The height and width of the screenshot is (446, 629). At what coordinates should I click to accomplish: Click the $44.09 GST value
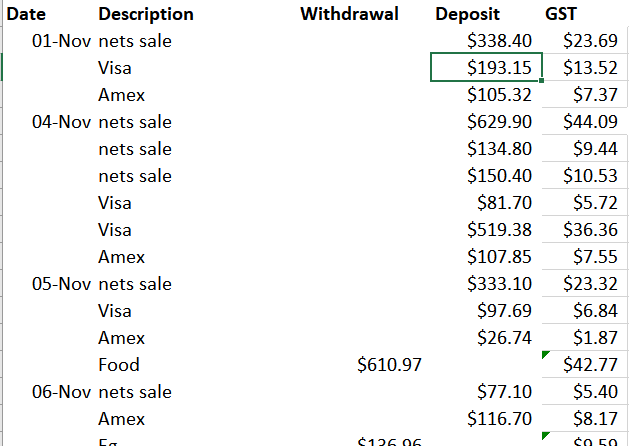(590, 122)
